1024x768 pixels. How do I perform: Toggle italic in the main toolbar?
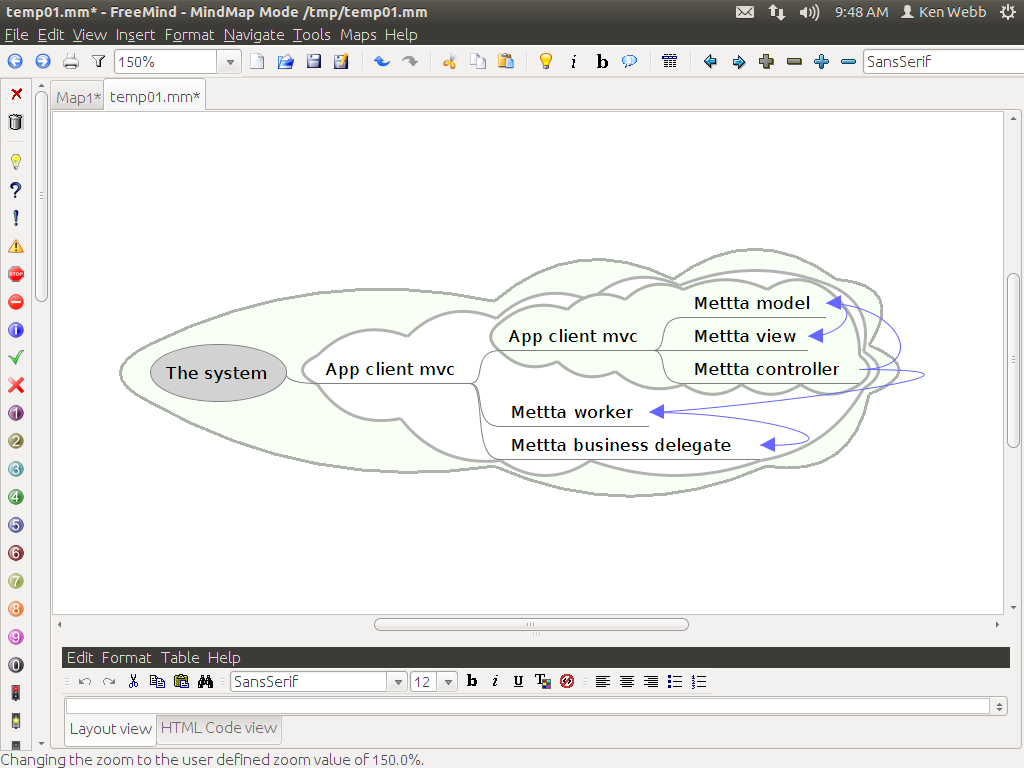click(573, 62)
